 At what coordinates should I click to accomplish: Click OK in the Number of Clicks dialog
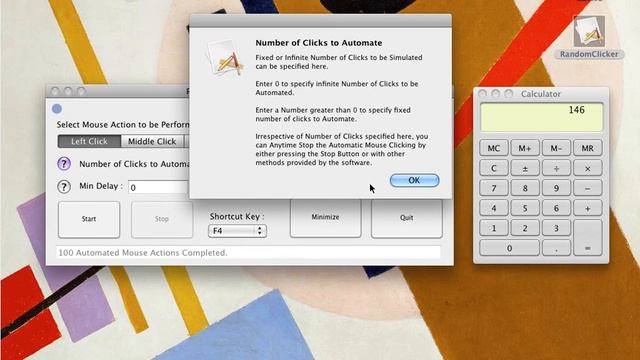(x=414, y=180)
